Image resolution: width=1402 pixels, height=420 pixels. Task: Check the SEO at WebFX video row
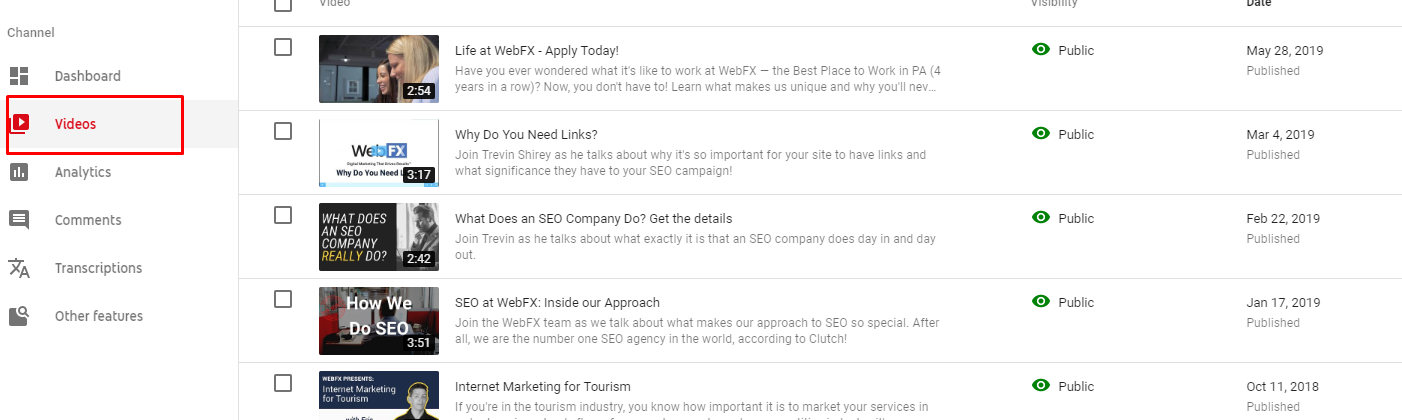tap(283, 299)
